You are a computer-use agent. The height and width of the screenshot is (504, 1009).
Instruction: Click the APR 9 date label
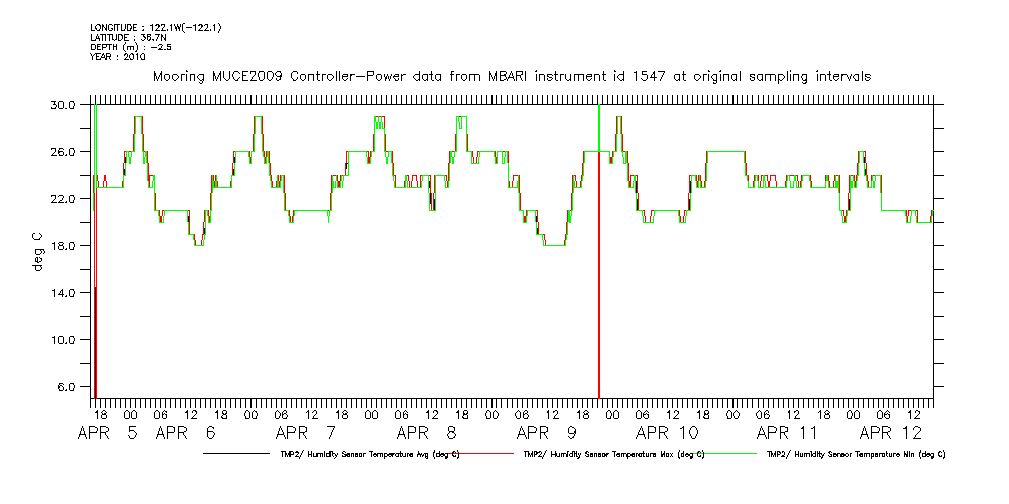[545, 434]
